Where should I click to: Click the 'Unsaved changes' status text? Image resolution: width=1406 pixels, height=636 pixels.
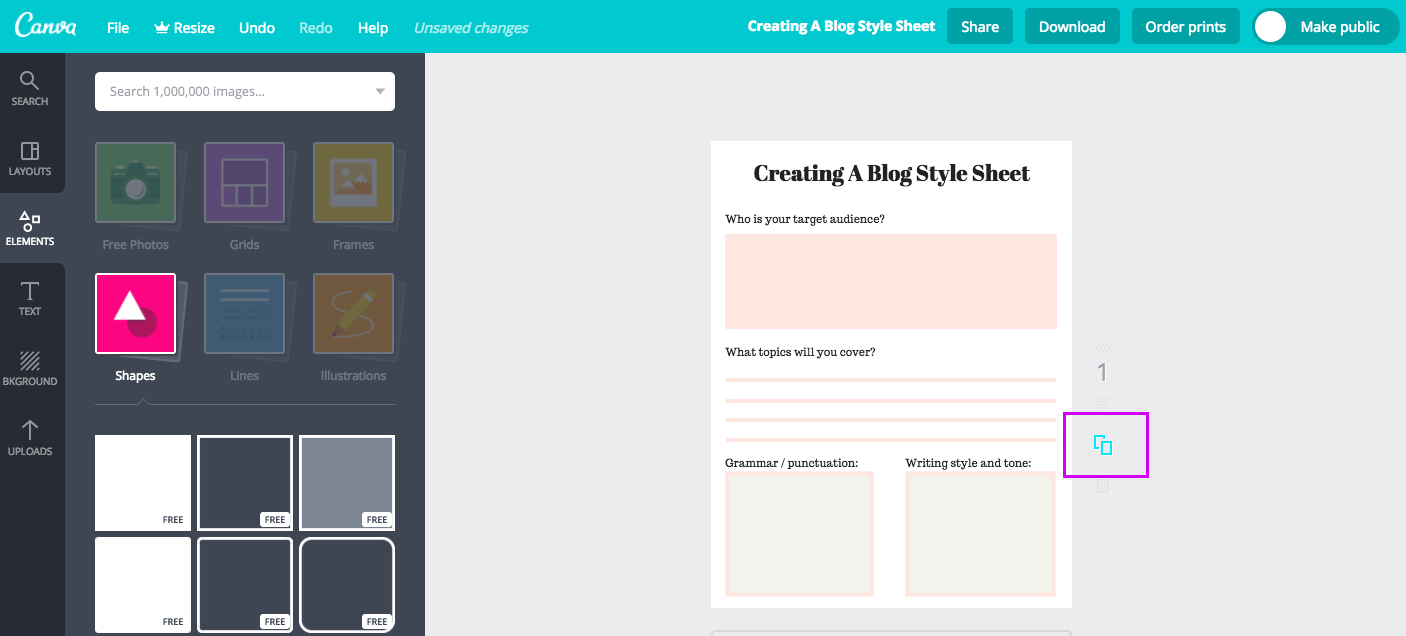click(471, 27)
